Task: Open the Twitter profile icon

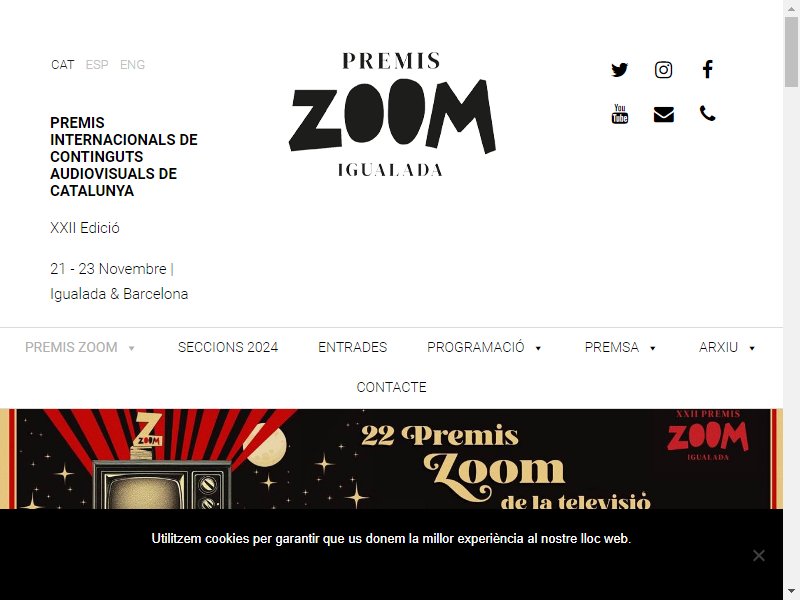Action: tap(619, 69)
